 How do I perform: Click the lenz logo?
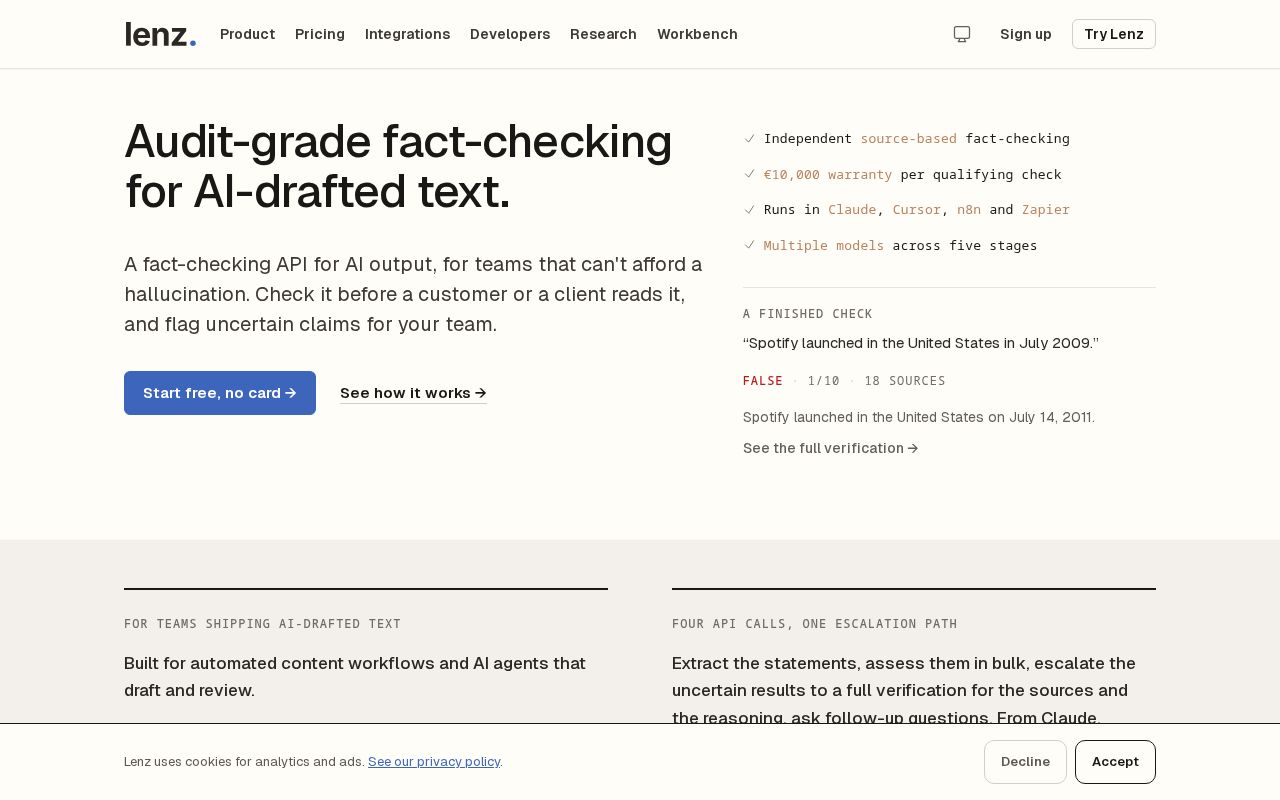[x=160, y=34]
